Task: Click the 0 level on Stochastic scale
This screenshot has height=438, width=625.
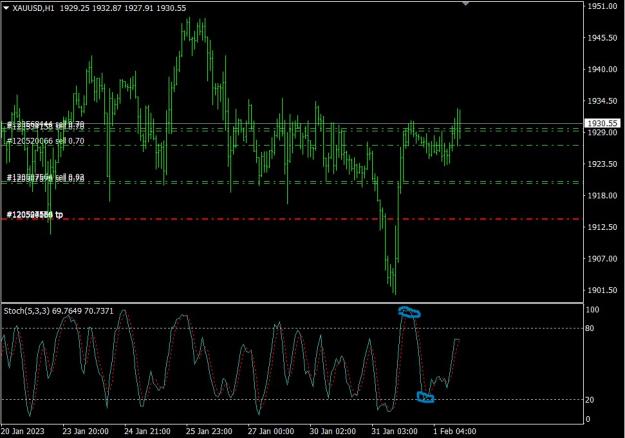Action: pos(588,419)
